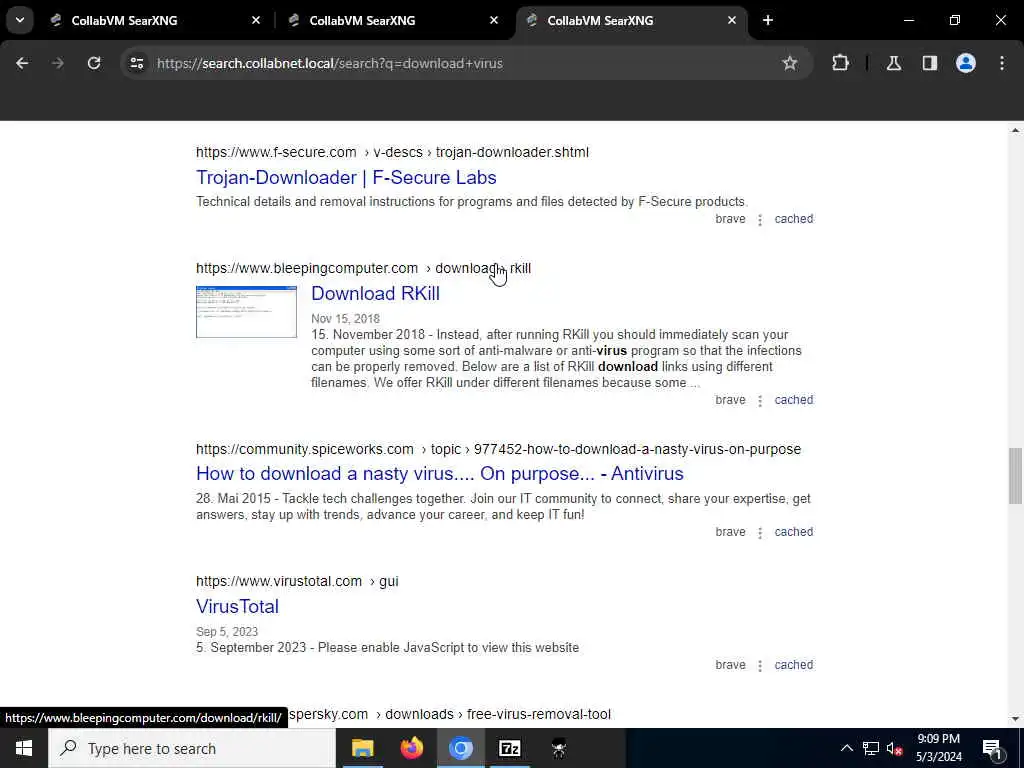Viewport: 1024px width, 768px height.
Task: Click the scrollbar up arrow
Action: pyautogui.click(x=1015, y=131)
